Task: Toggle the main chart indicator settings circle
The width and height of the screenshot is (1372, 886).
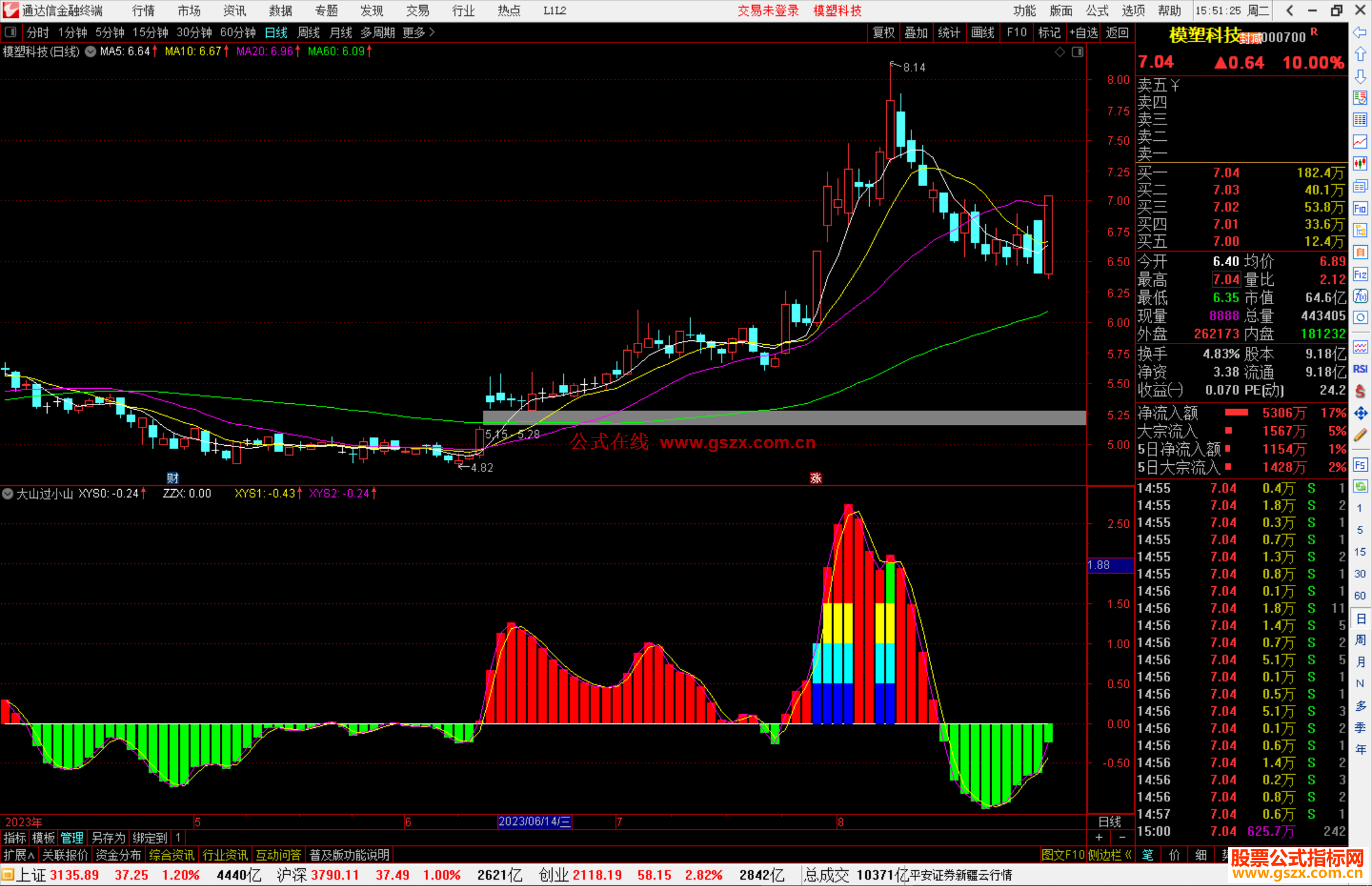Action: pos(91,52)
